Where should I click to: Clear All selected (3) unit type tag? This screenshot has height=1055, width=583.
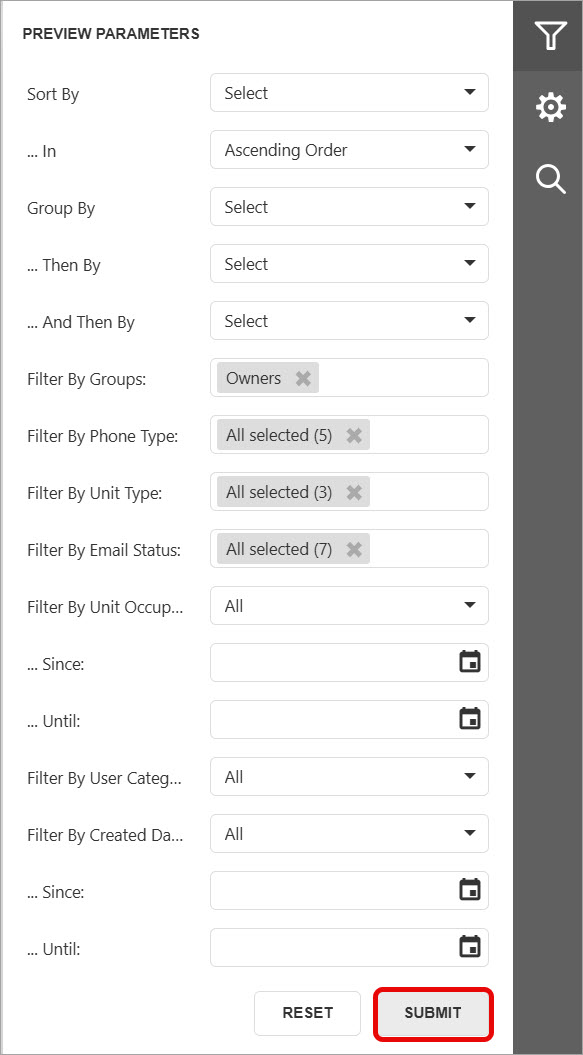click(x=354, y=493)
